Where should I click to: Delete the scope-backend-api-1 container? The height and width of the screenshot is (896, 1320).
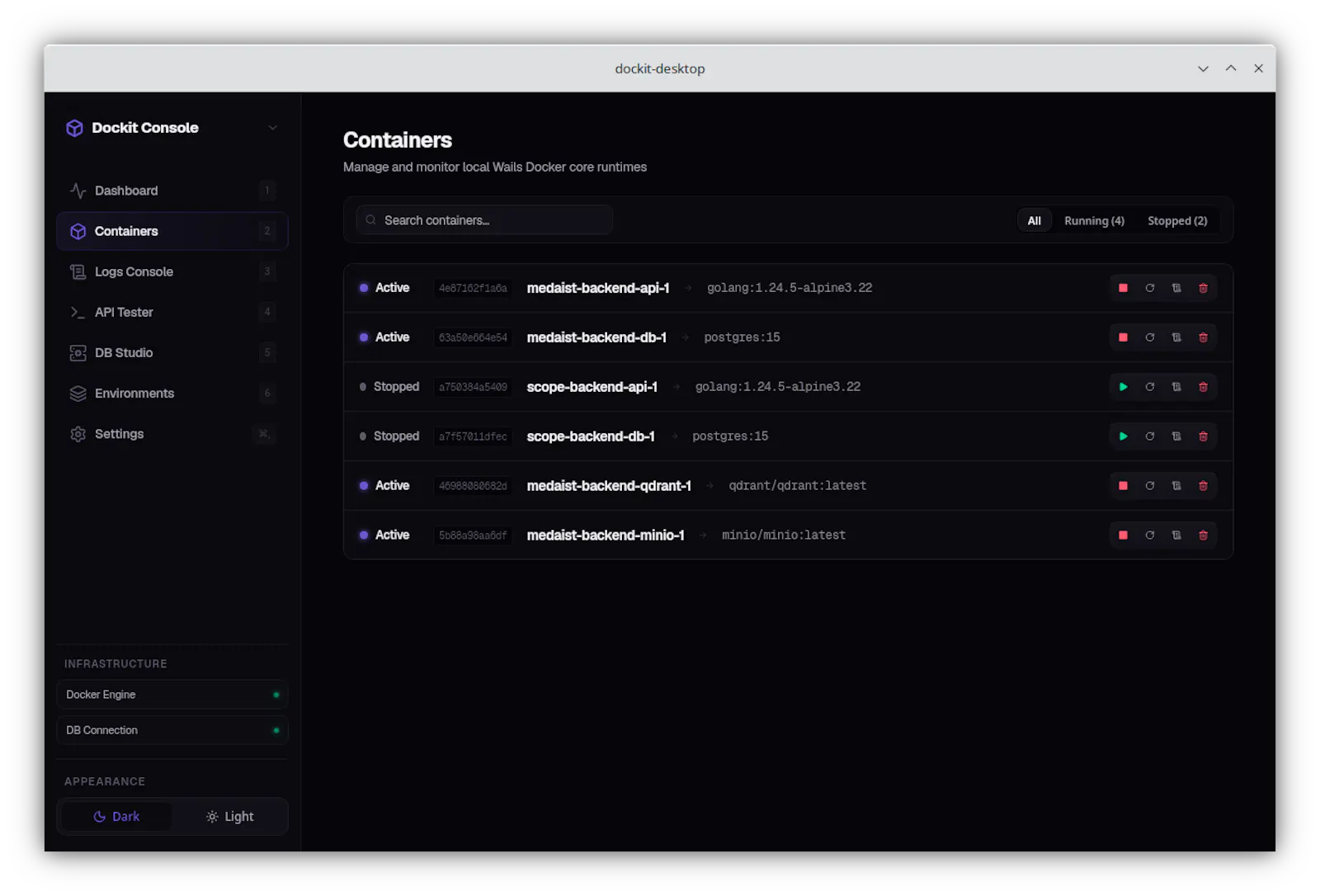coord(1203,387)
